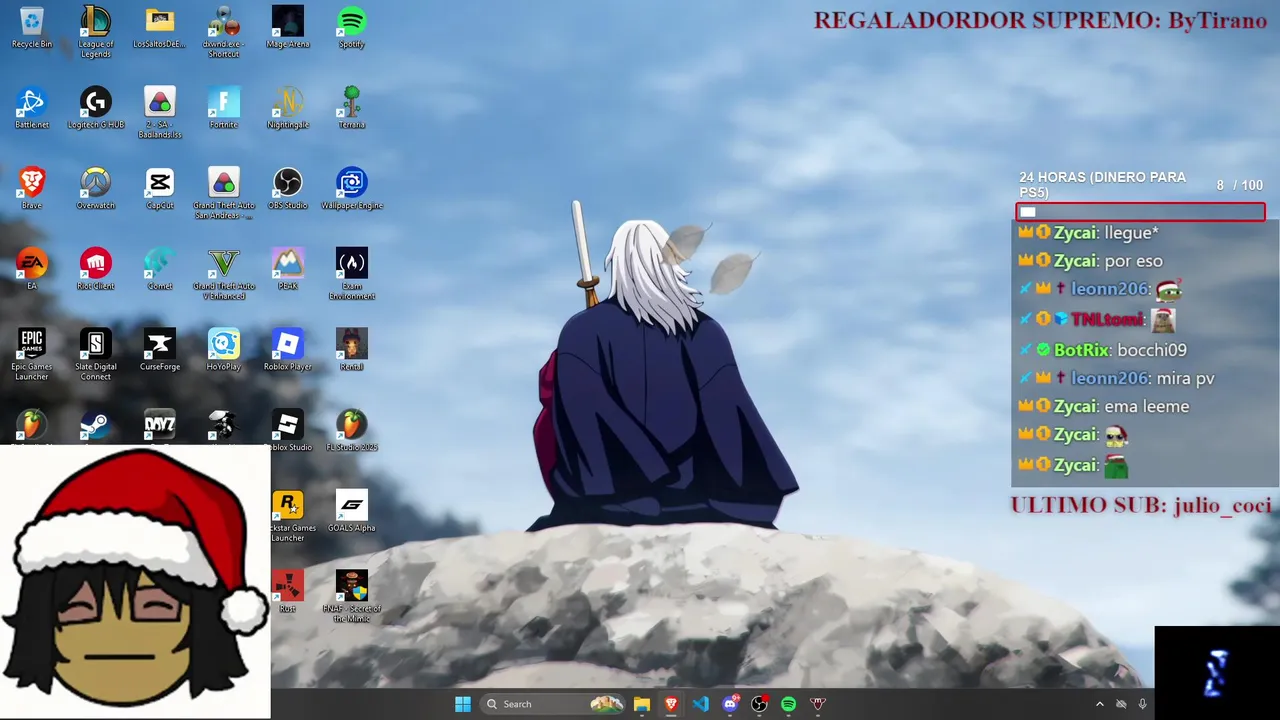Open the SA Badlands.lss file icon

pyautogui.click(x=160, y=113)
